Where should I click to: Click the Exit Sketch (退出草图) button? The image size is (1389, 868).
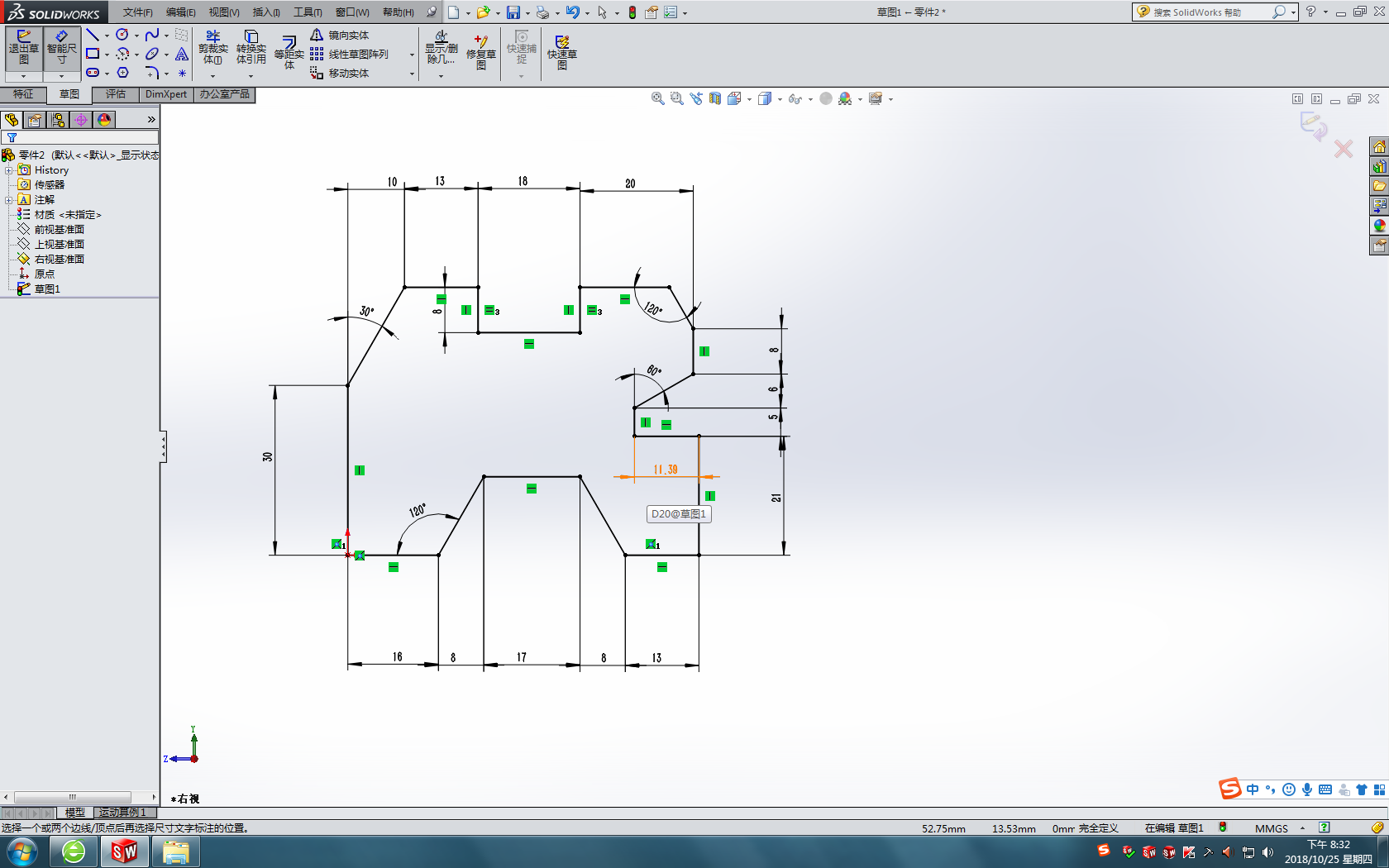click(23, 50)
